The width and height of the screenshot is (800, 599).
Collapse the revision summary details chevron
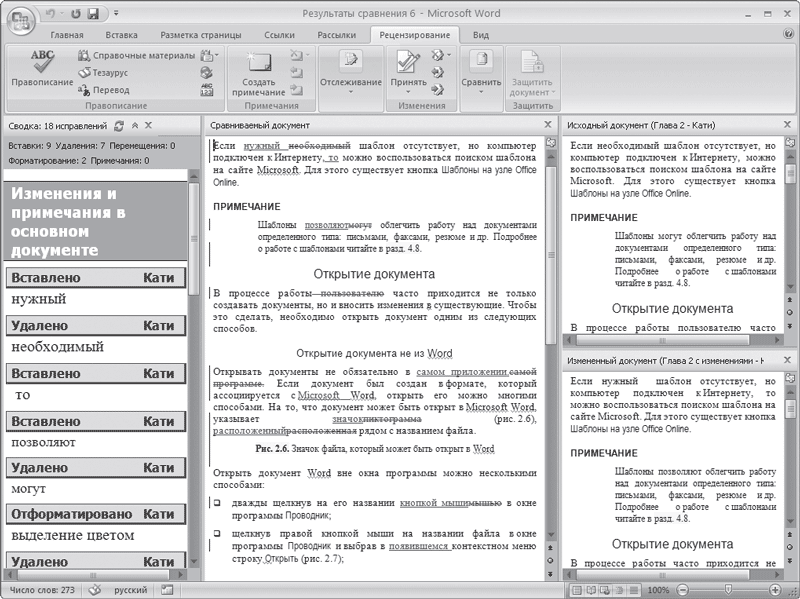[x=135, y=126]
